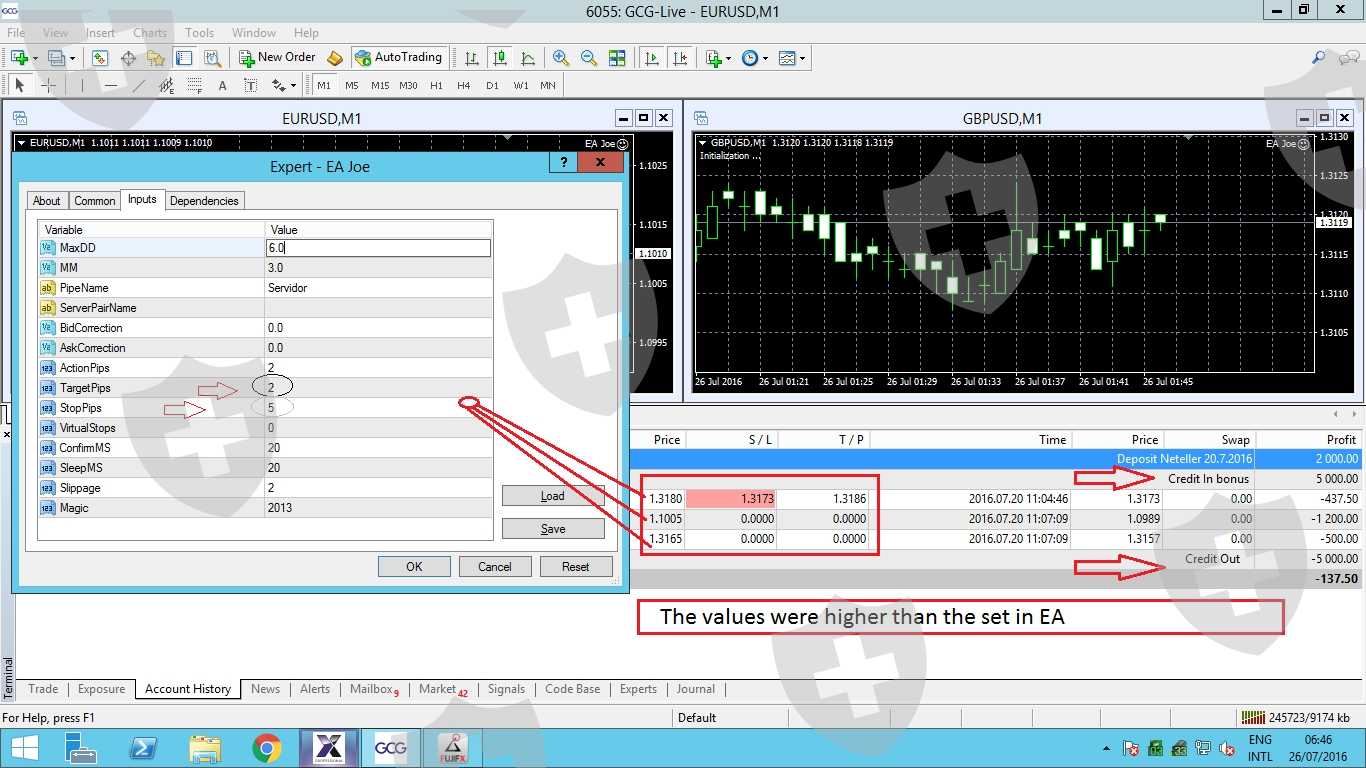Expand the Templates dropdown arrow
The height and width of the screenshot is (768, 1366).
[802, 58]
